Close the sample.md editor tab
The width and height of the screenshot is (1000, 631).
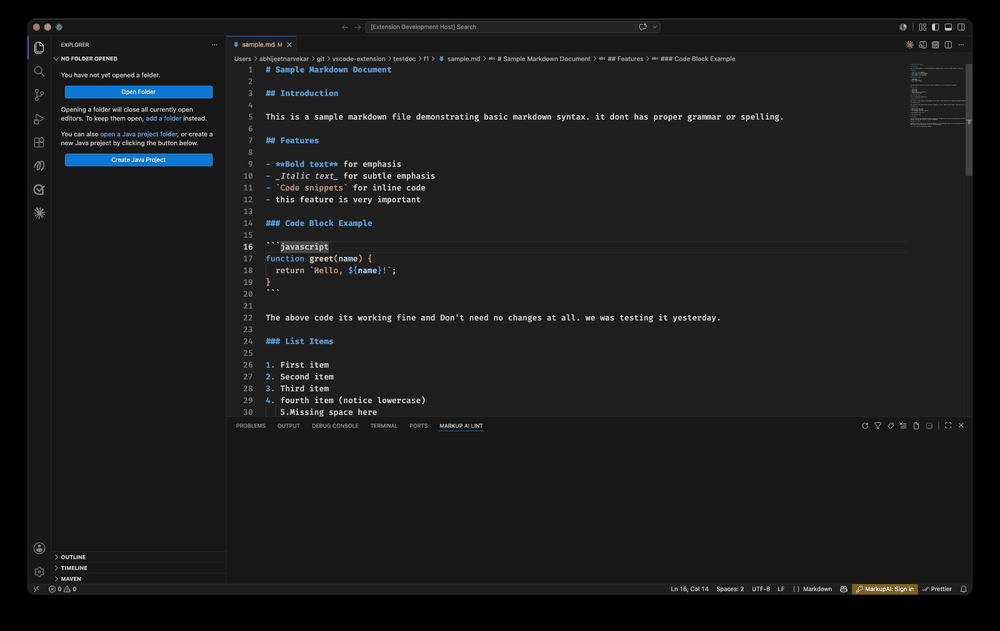289,45
